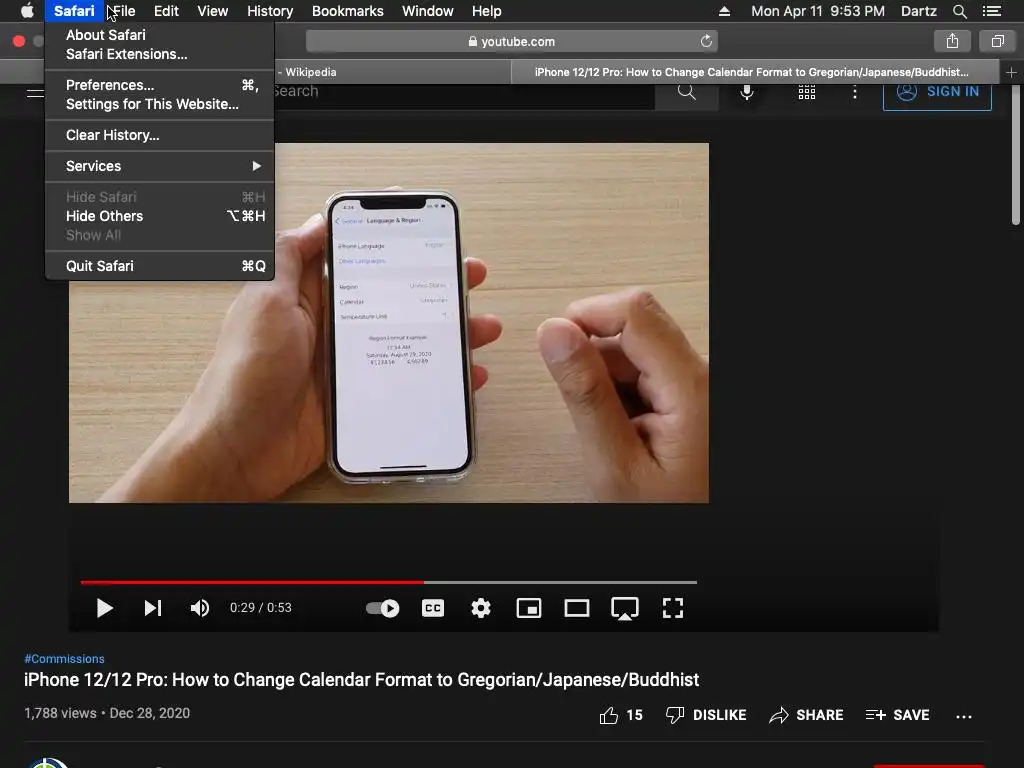Expand the Services submenu
Viewport: 1024px width, 768px height.
point(159,166)
